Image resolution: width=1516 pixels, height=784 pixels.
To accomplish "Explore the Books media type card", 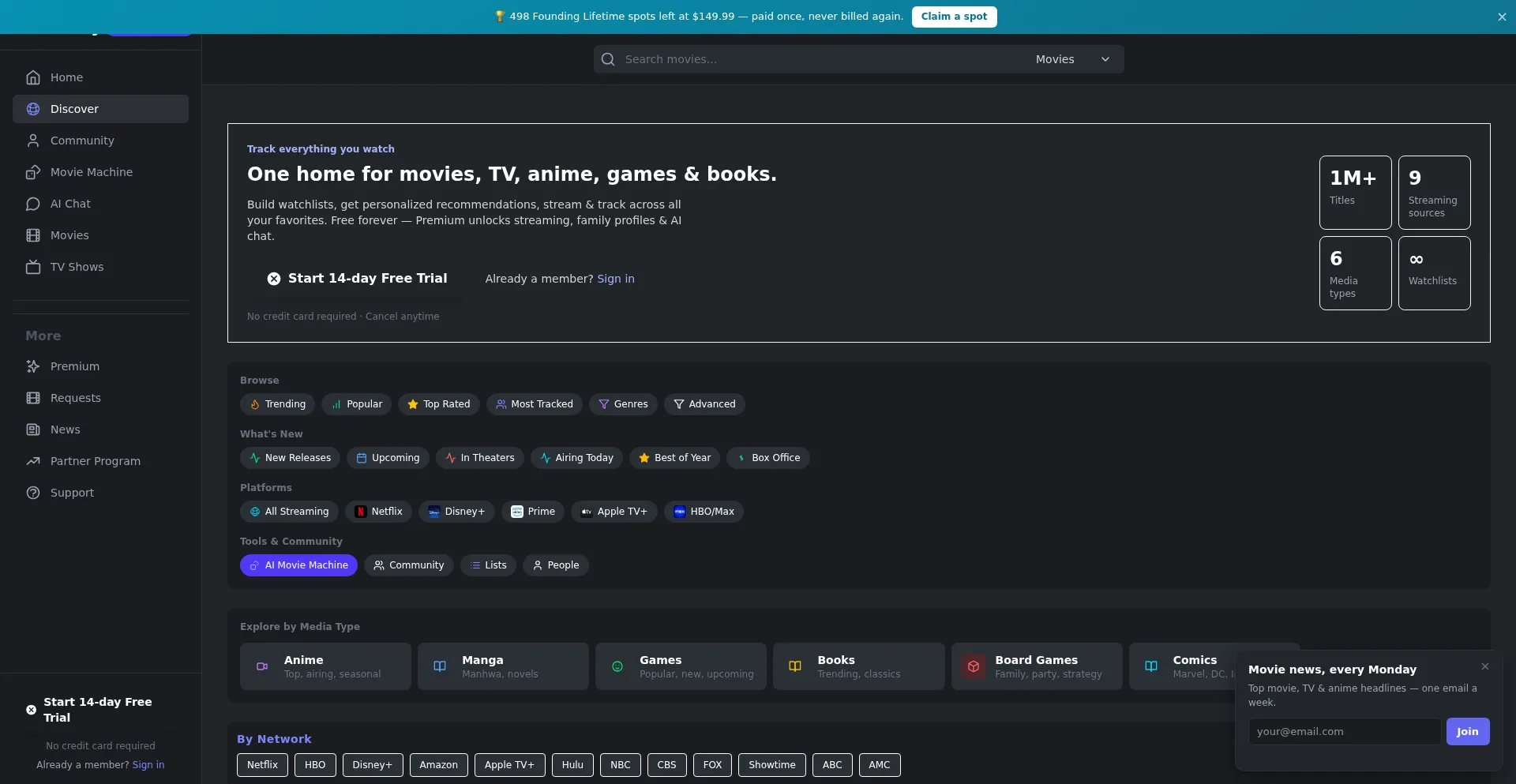I will tap(858, 666).
